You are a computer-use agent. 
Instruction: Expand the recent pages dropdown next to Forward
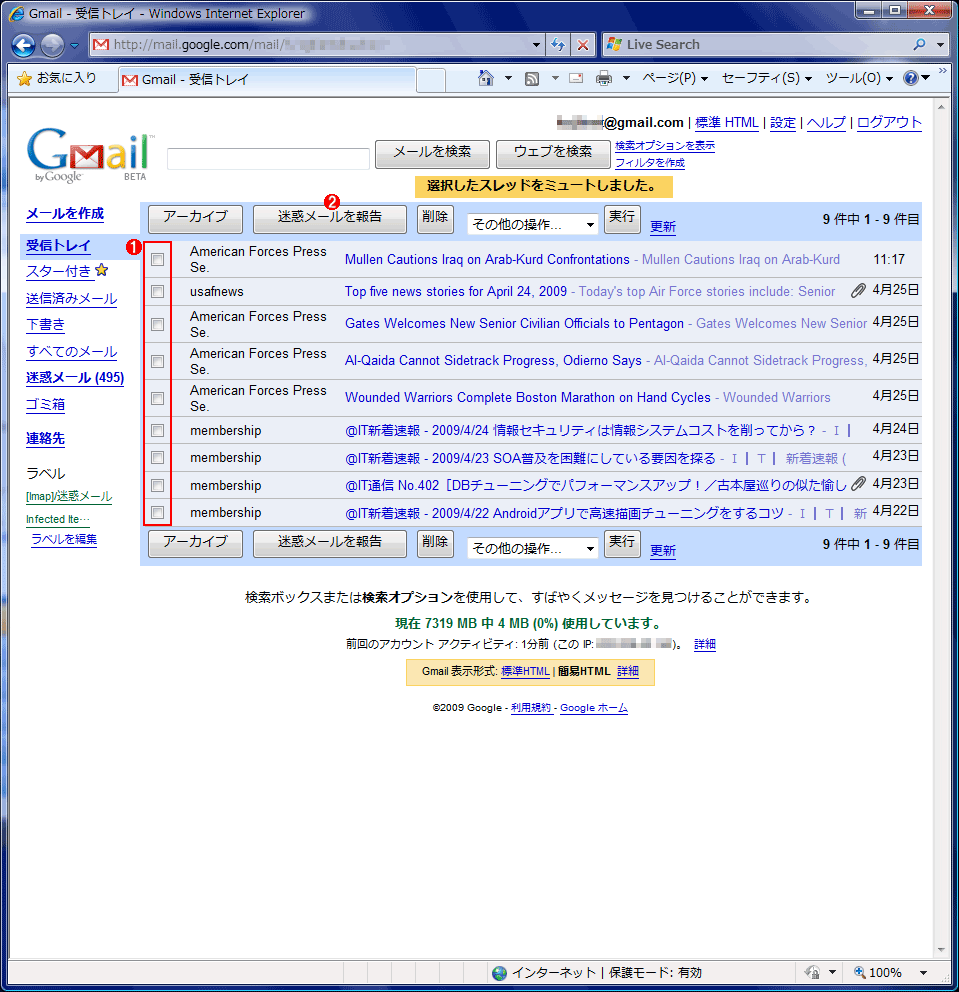point(74,46)
